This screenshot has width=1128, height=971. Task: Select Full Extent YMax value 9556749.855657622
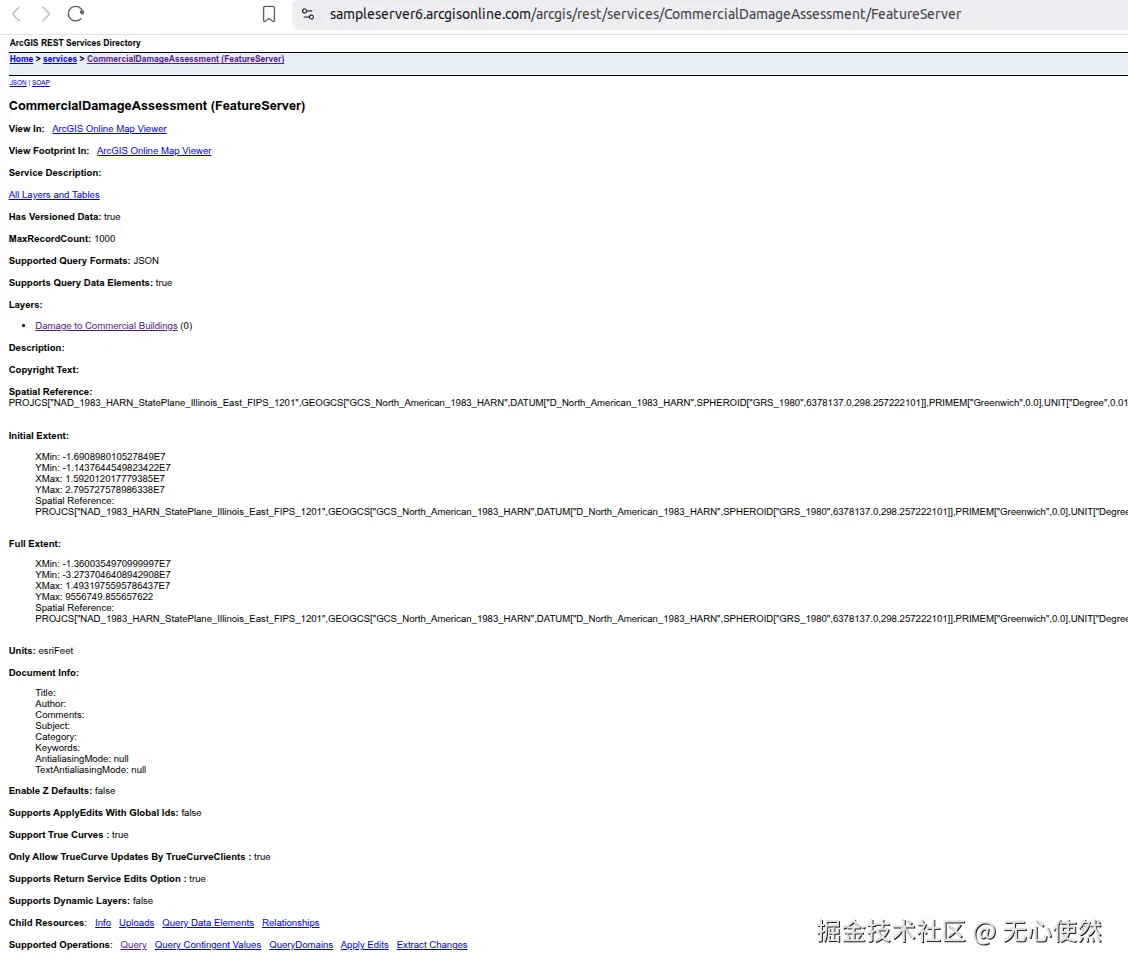point(109,597)
